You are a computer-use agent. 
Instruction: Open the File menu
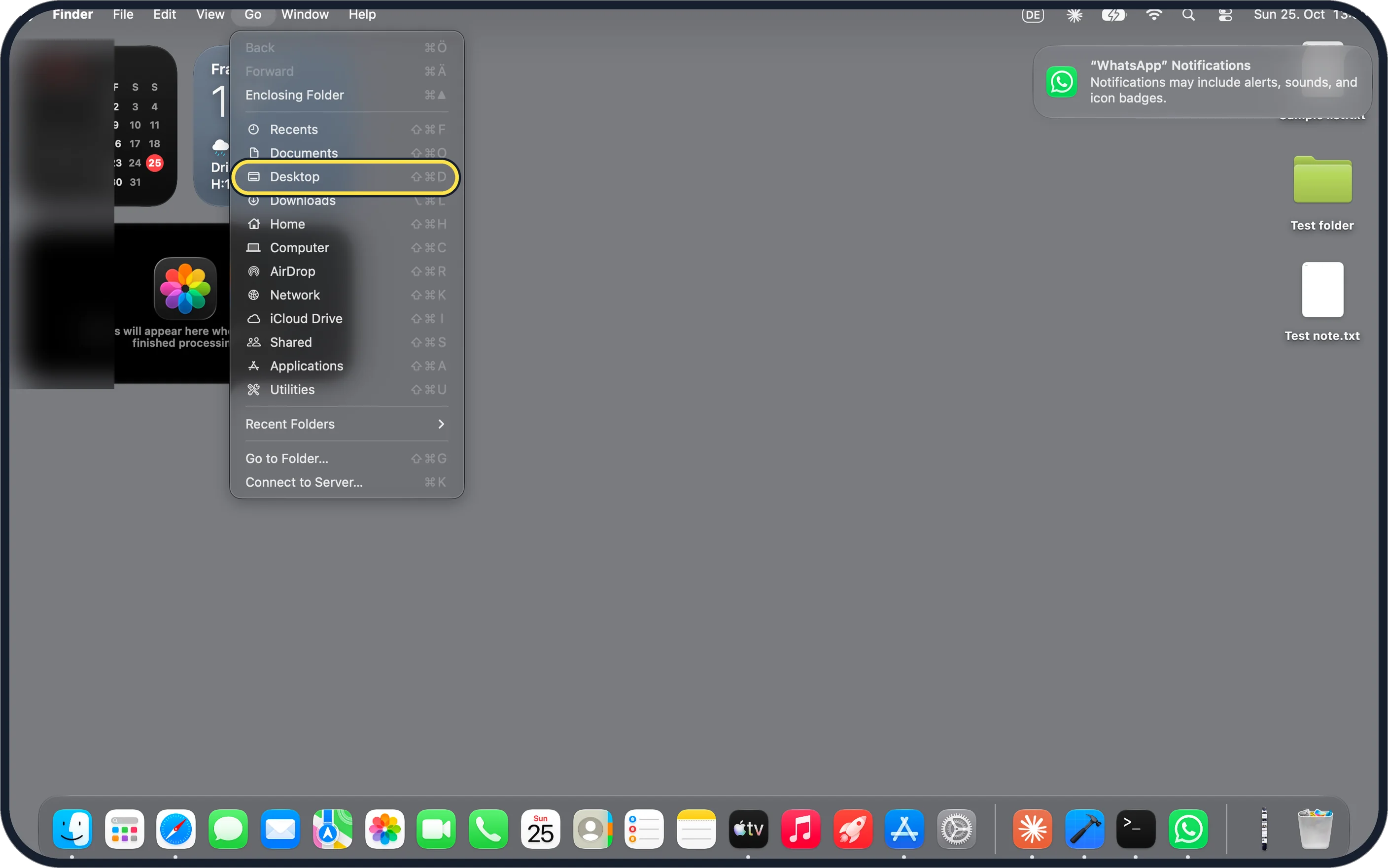tap(123, 14)
